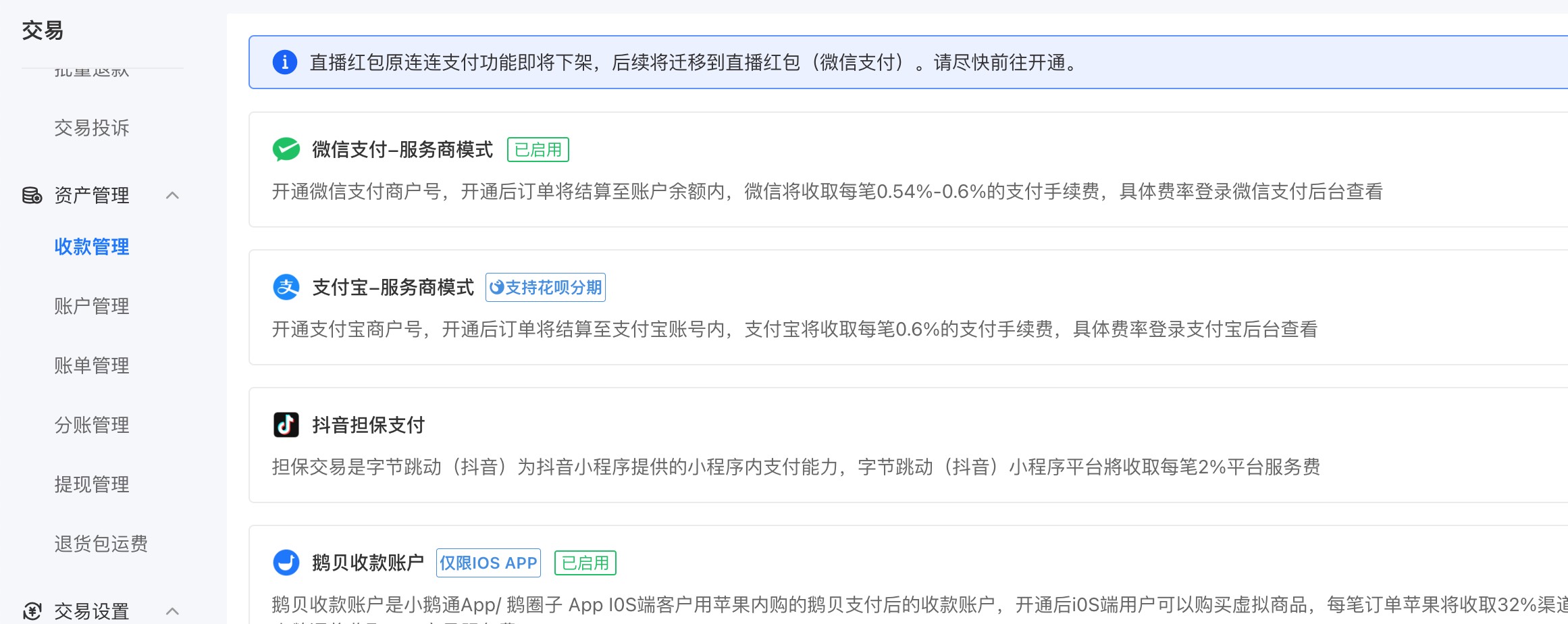The height and width of the screenshot is (624, 1568).
Task: Click the 仅限IOS APP badge
Action: pos(488,563)
